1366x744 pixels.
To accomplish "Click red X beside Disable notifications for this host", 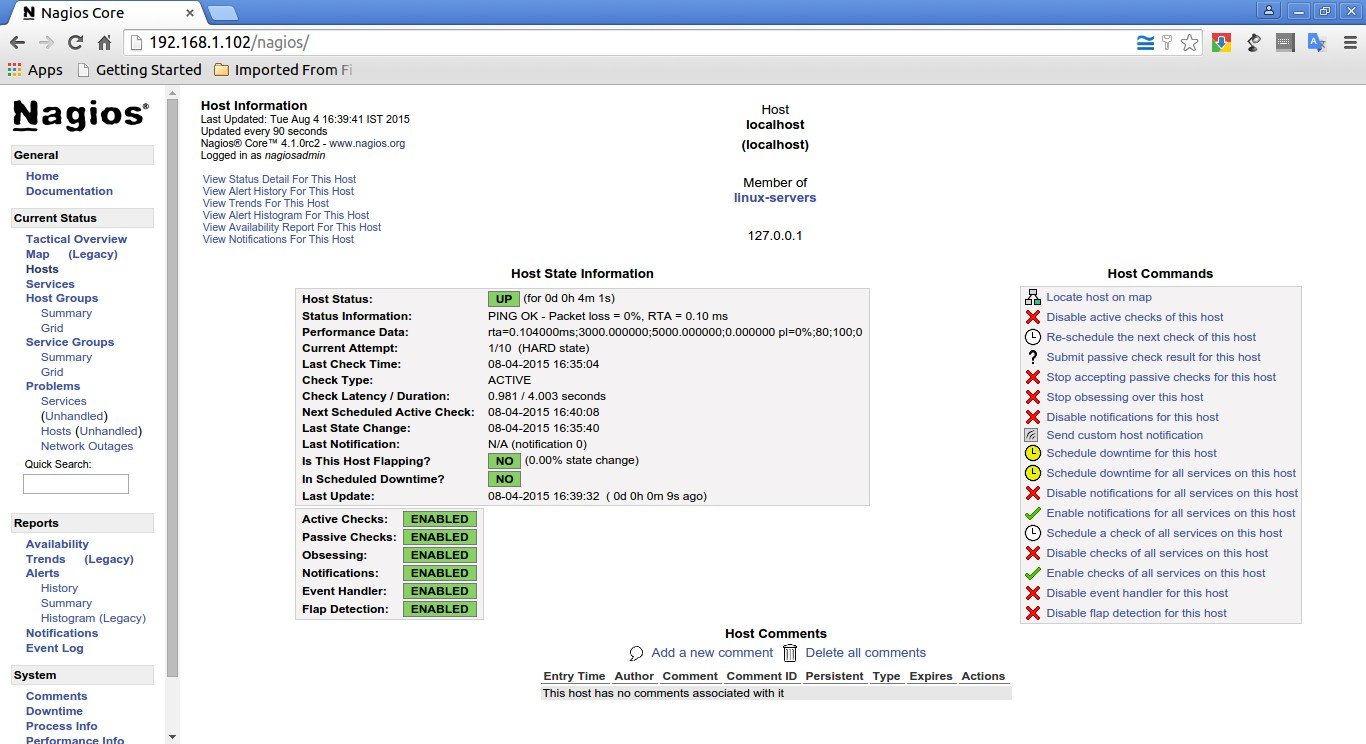I will click(1033, 417).
